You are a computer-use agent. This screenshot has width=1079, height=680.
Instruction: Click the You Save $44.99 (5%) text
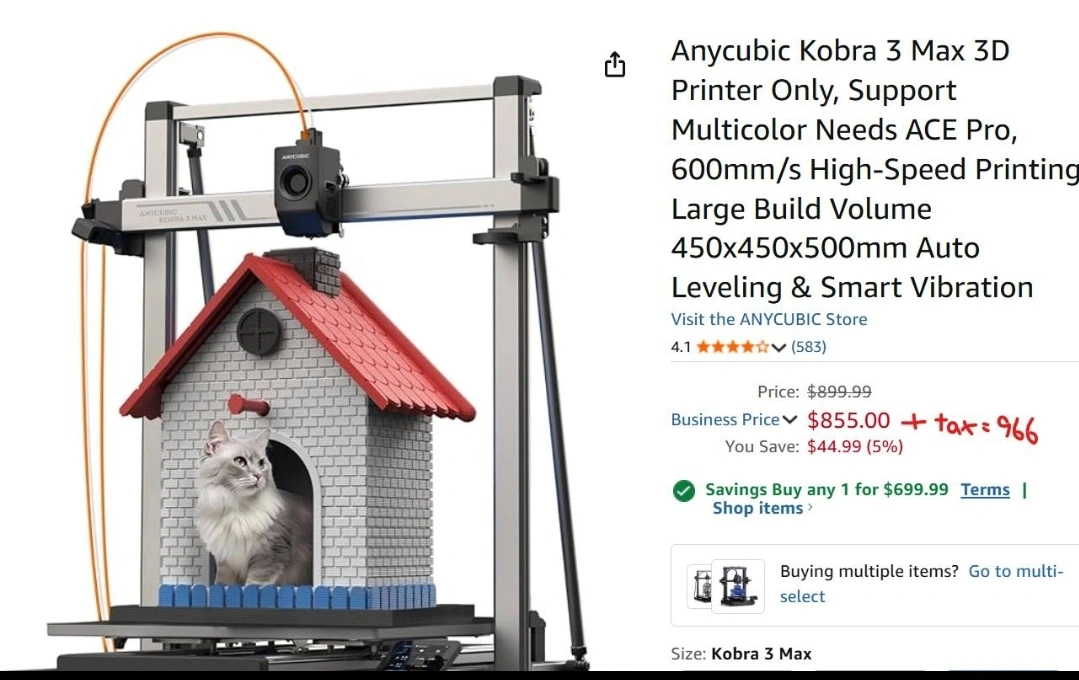pyautogui.click(x=813, y=447)
